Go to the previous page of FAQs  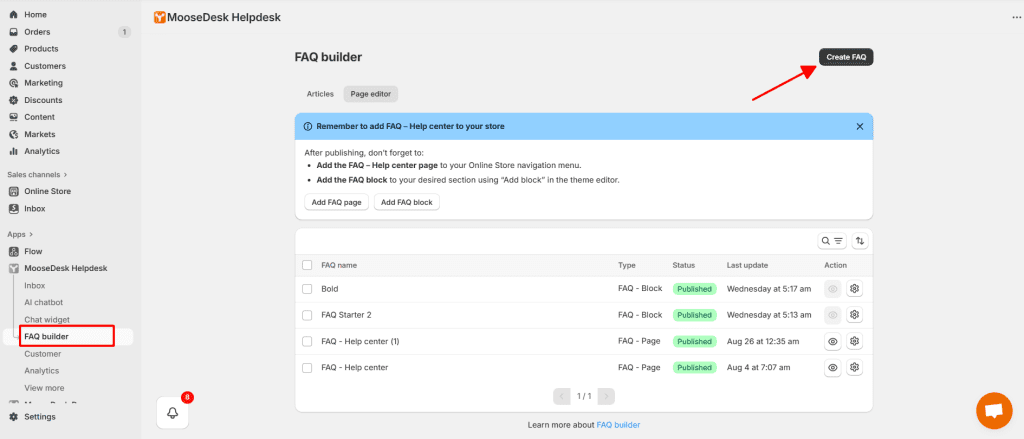562,396
